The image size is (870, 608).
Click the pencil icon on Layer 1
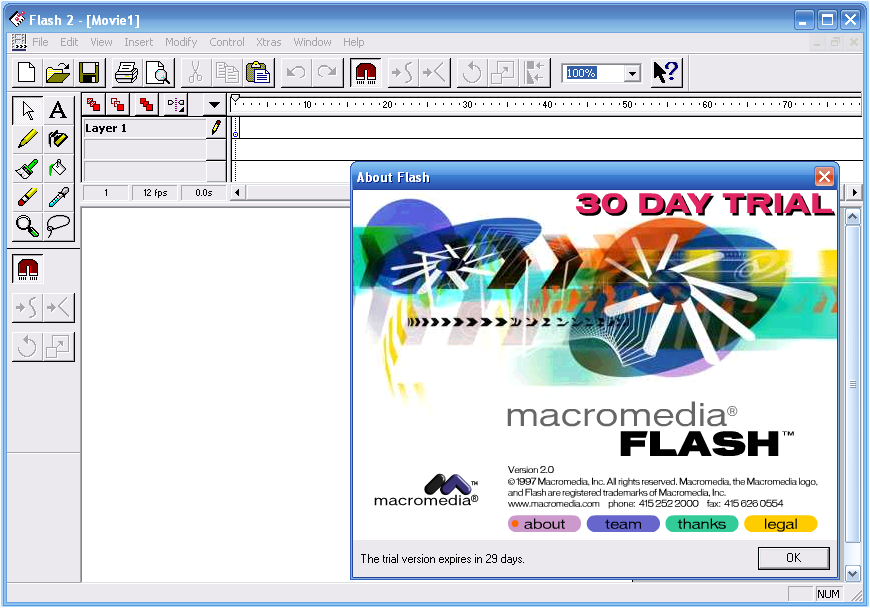(x=216, y=128)
